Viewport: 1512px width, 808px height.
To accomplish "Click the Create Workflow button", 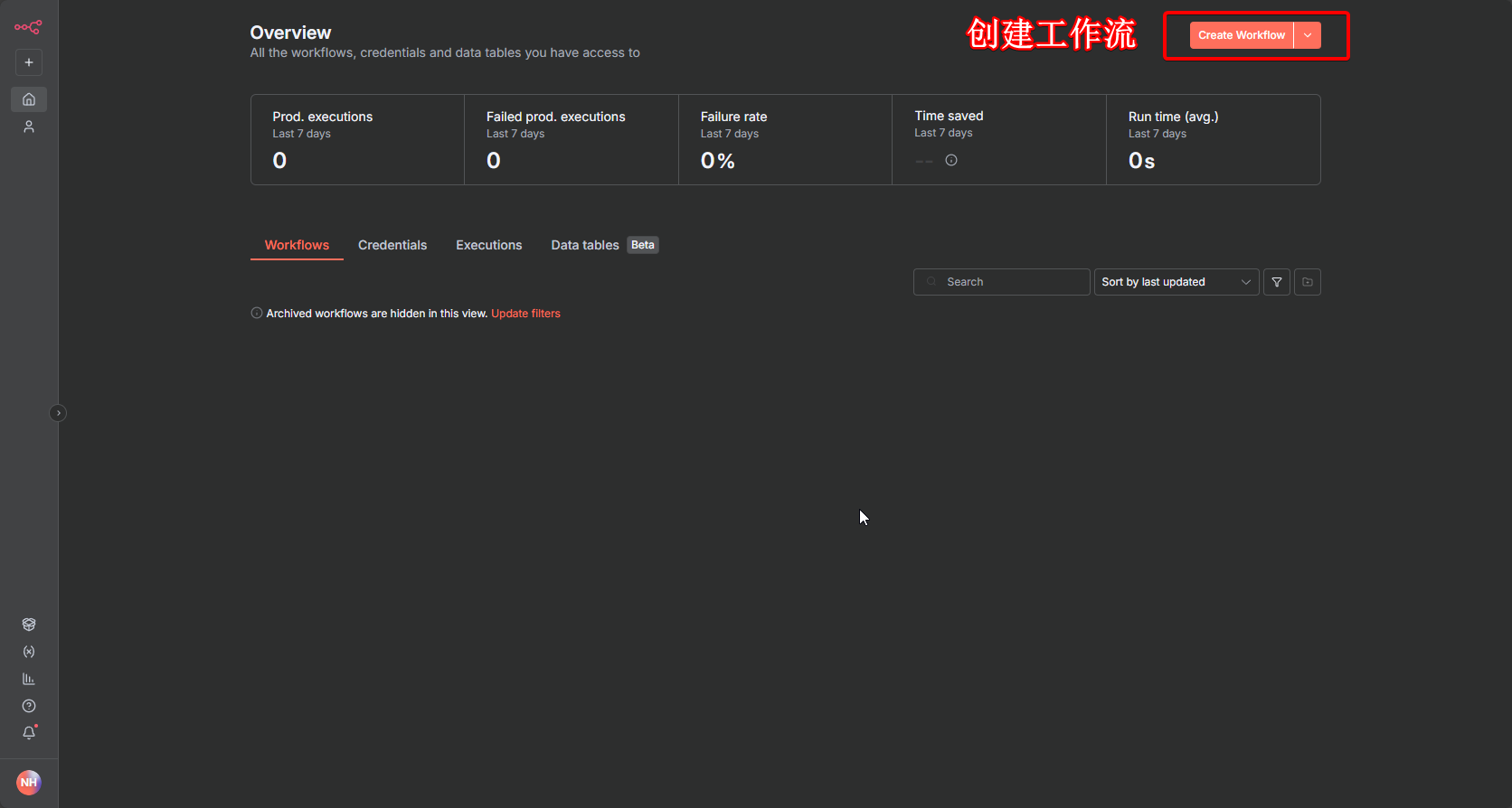I will coord(1241,35).
